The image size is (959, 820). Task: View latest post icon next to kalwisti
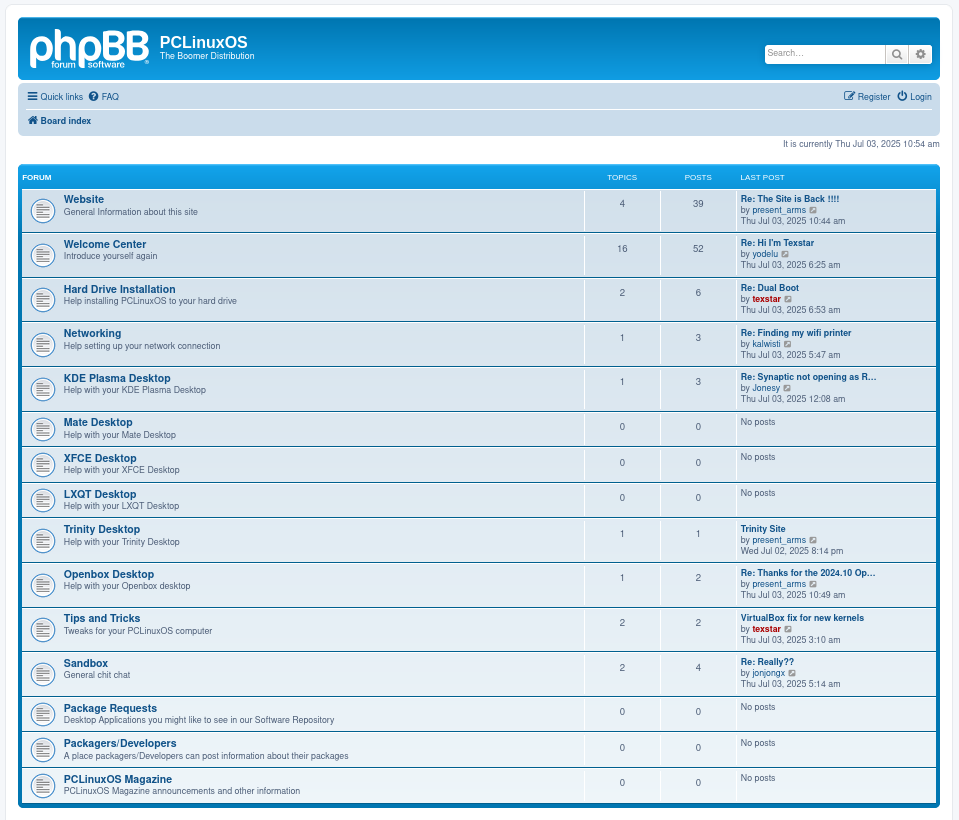coord(788,344)
